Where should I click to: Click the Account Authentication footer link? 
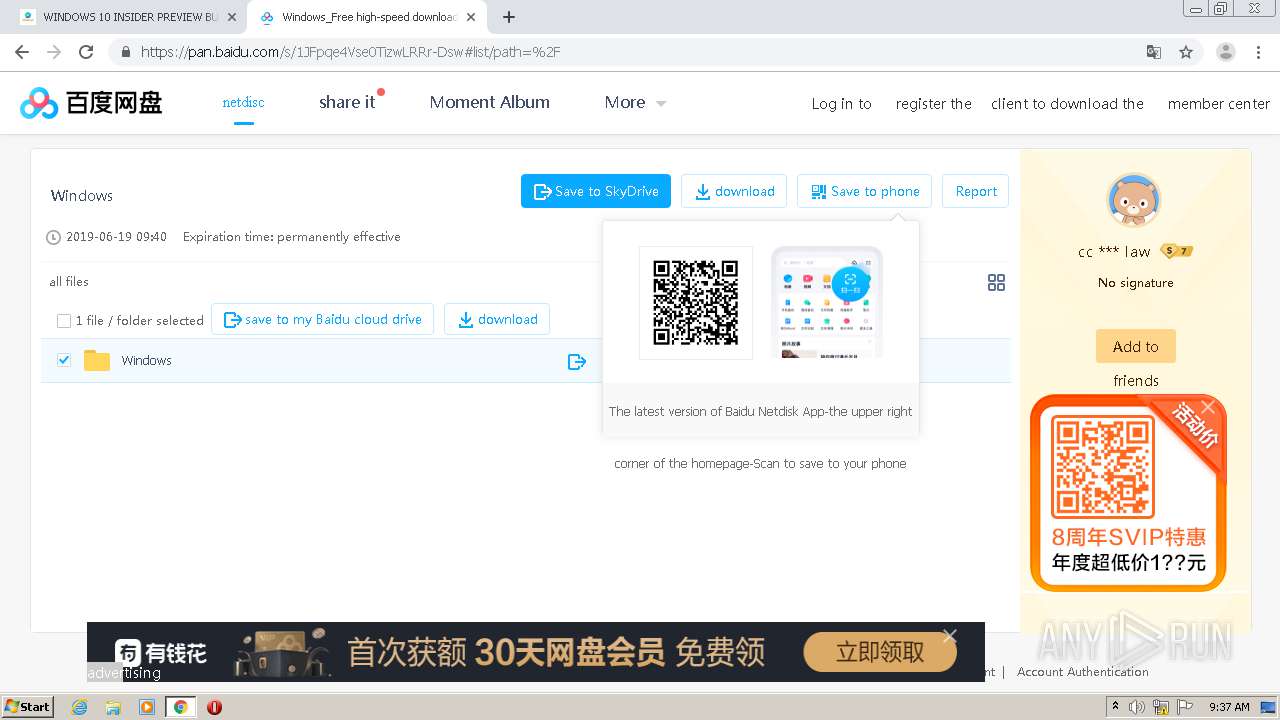click(x=1083, y=672)
